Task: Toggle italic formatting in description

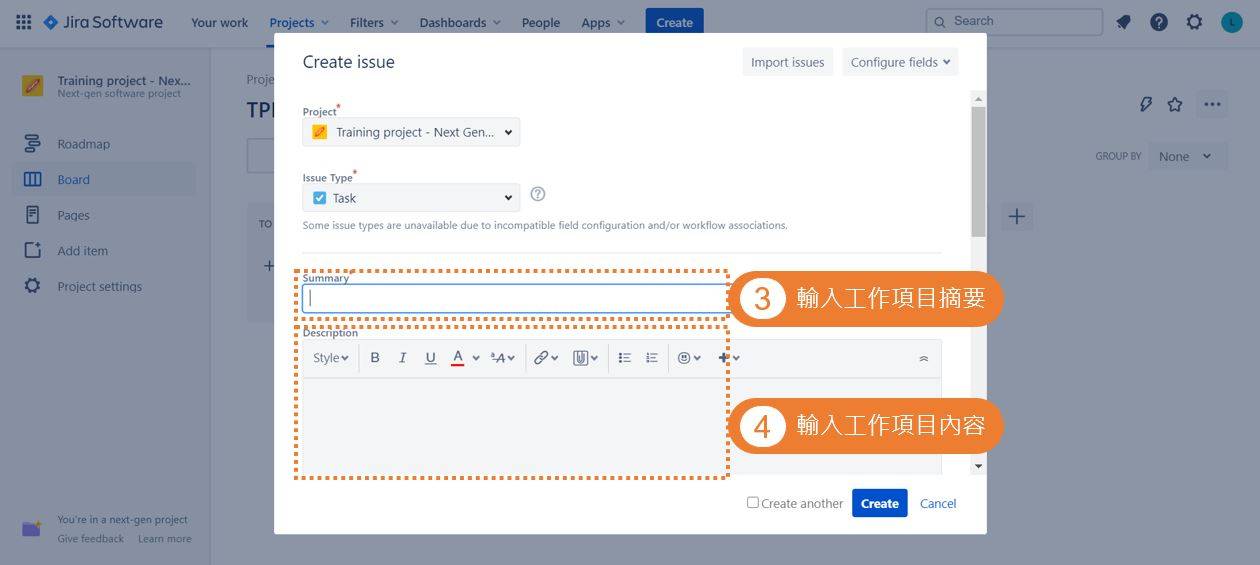Action: 402,358
